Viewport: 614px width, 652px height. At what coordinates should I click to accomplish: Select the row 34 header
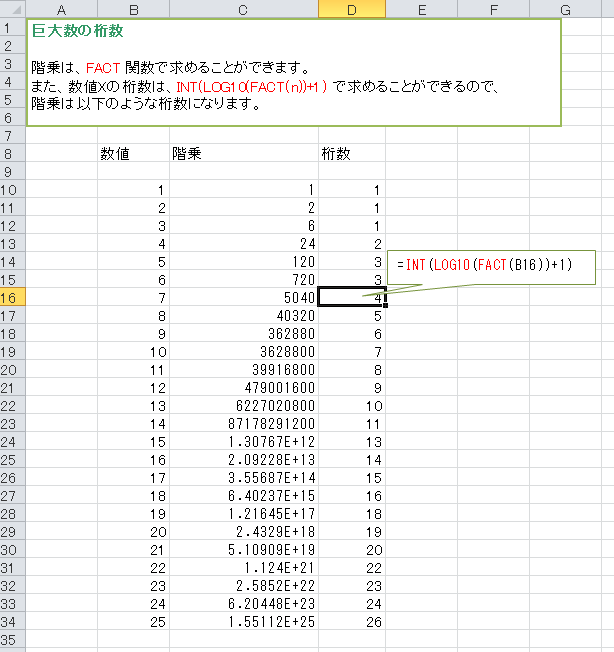12,621
